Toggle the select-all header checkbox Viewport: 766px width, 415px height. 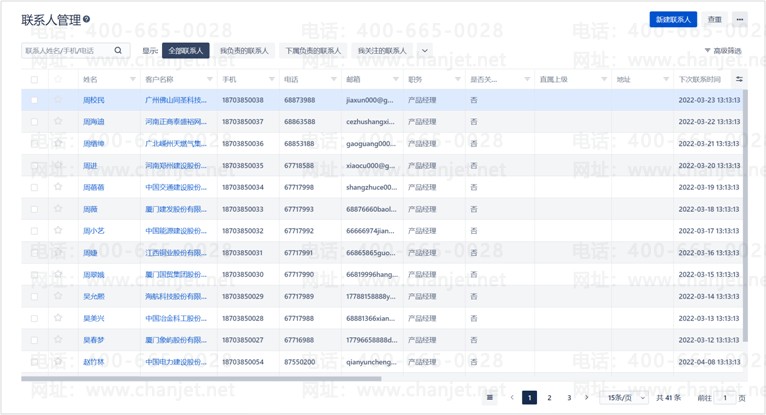[x=34, y=80]
